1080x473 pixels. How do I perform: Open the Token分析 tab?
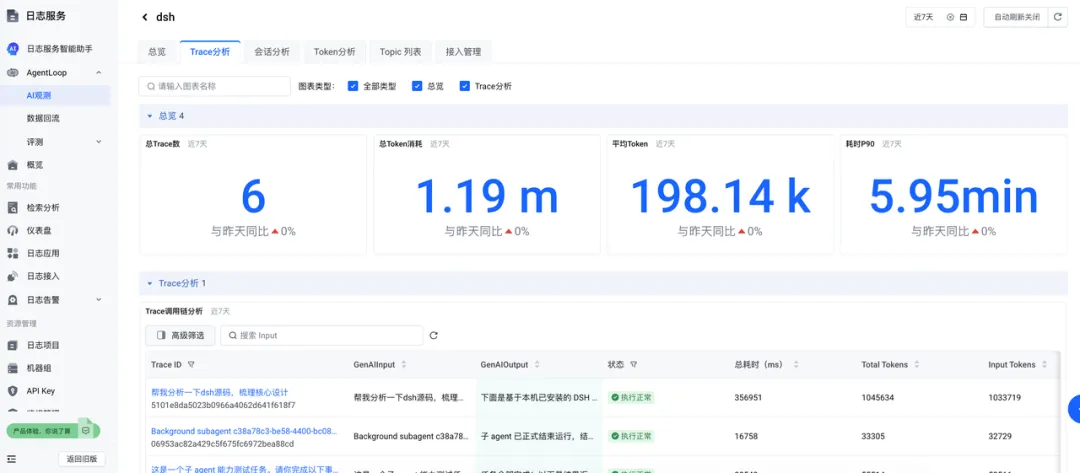335,52
